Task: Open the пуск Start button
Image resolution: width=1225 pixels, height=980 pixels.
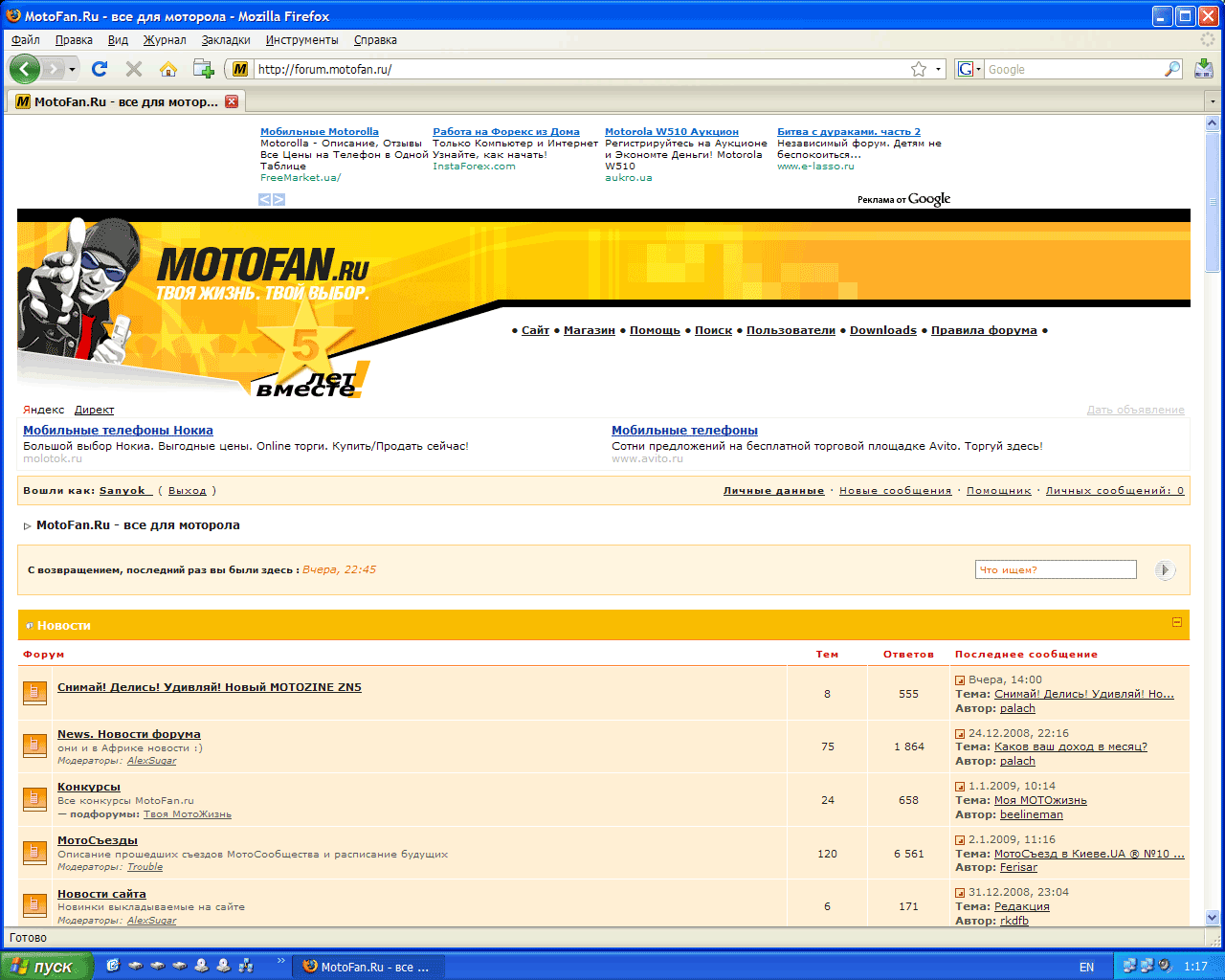Action: (46, 967)
